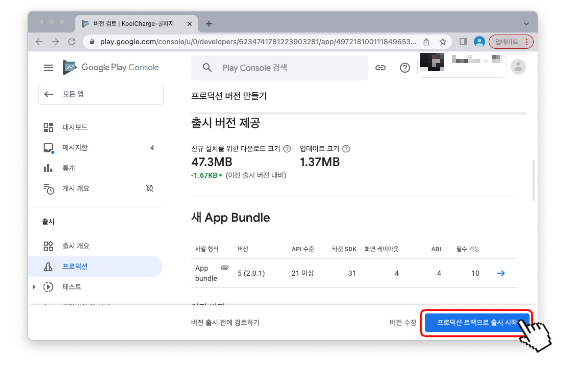Click the address bar URL
568x371 pixels.
(258, 42)
